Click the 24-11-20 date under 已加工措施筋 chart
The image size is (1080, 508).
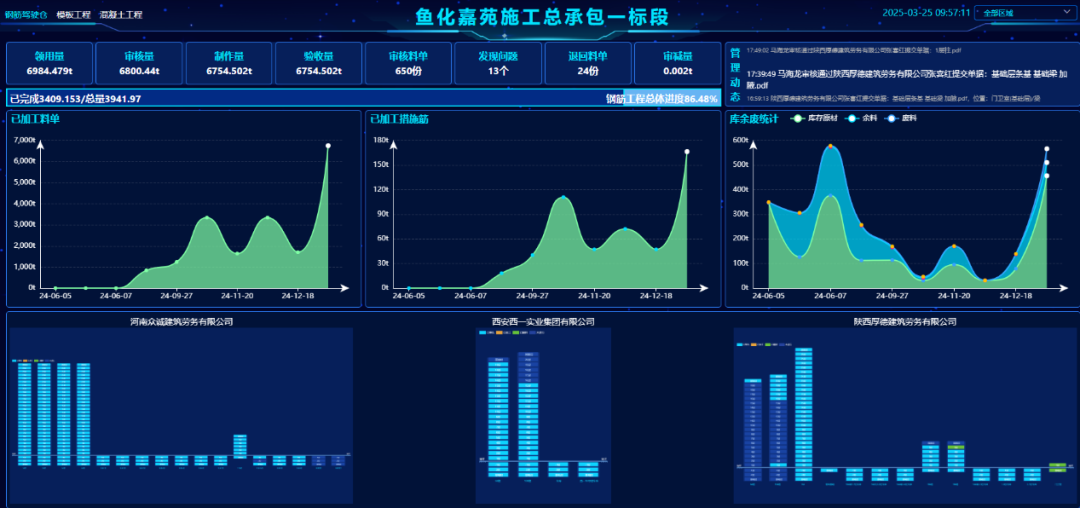[x=594, y=296]
